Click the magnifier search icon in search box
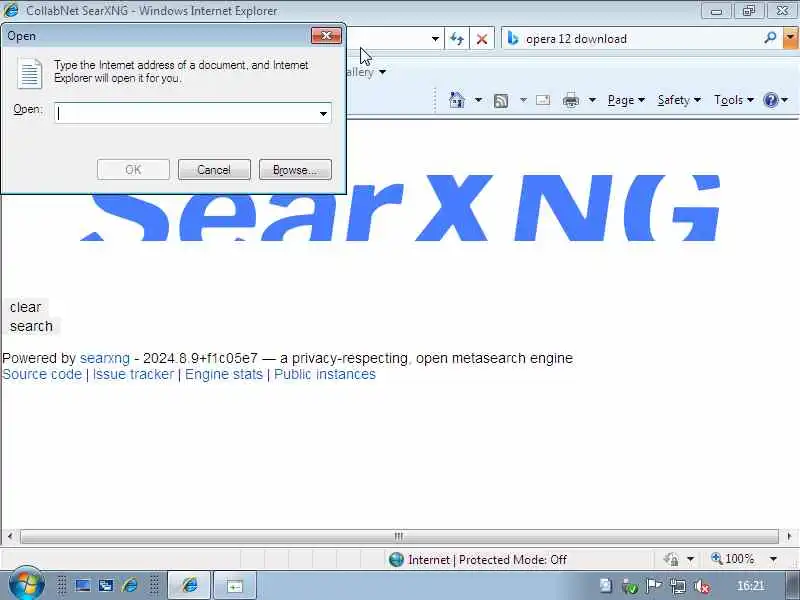This screenshot has height=600, width=800. pyautogui.click(x=770, y=38)
